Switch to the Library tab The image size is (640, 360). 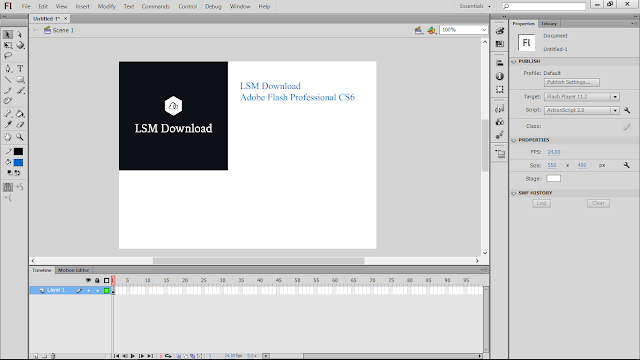pos(549,24)
